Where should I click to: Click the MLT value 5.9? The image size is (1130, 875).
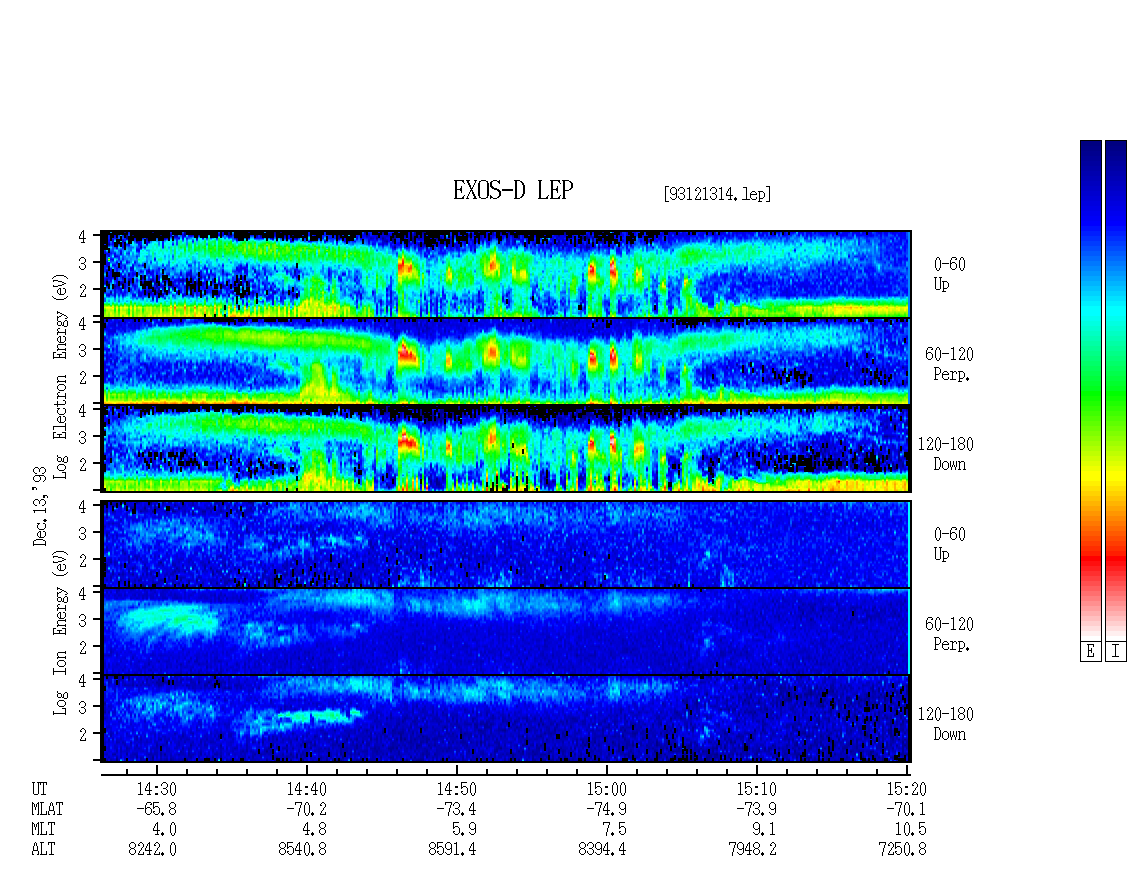tap(464, 830)
